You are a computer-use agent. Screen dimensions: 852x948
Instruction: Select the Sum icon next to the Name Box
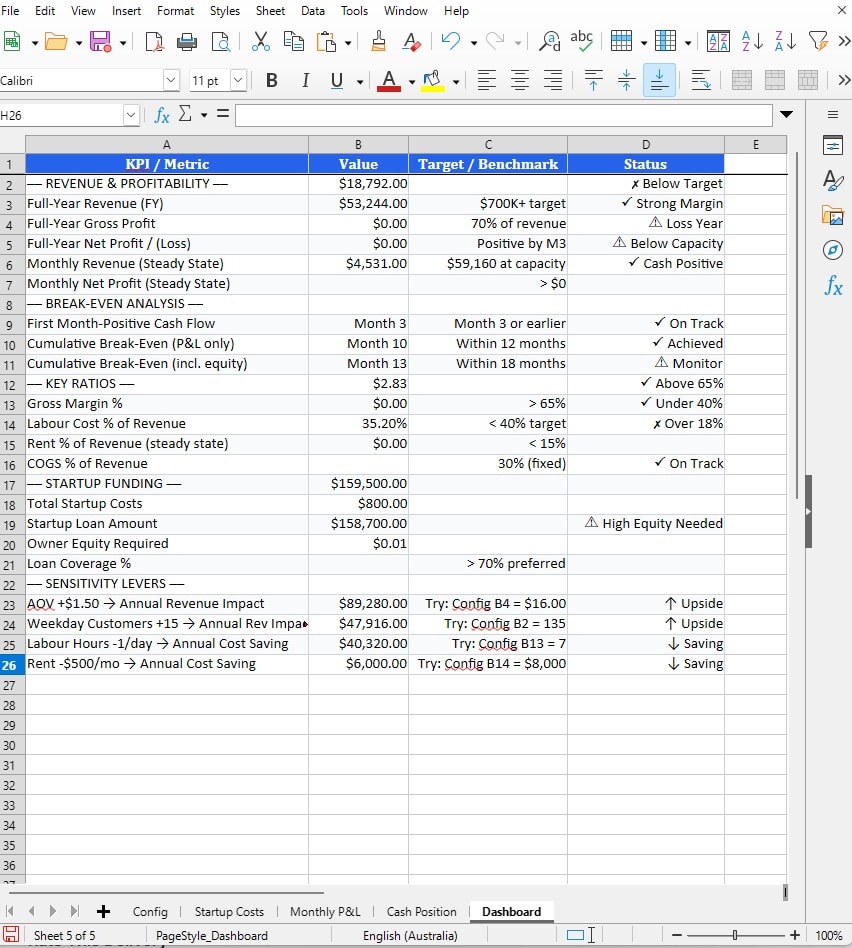(186, 115)
